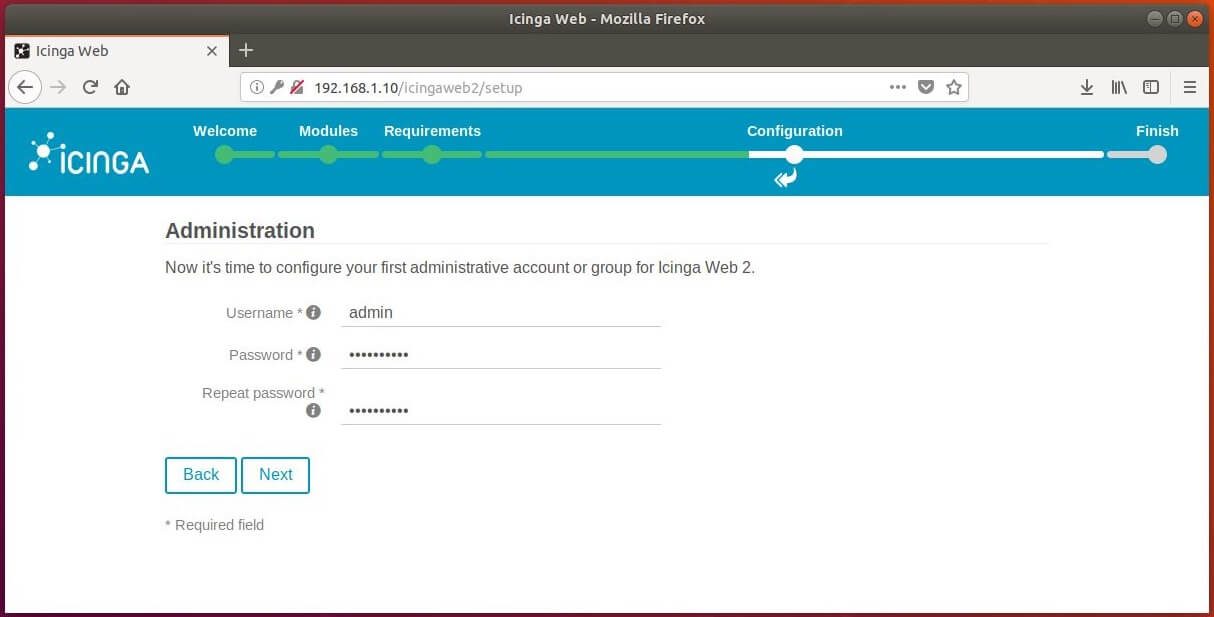Open page actions three-dot menu
Viewport: 1214px width, 617px height.
tap(898, 87)
